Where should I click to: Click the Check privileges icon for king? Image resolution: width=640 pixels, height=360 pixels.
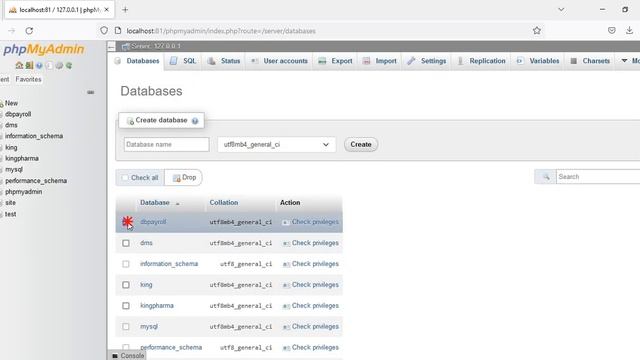pyautogui.click(x=286, y=285)
